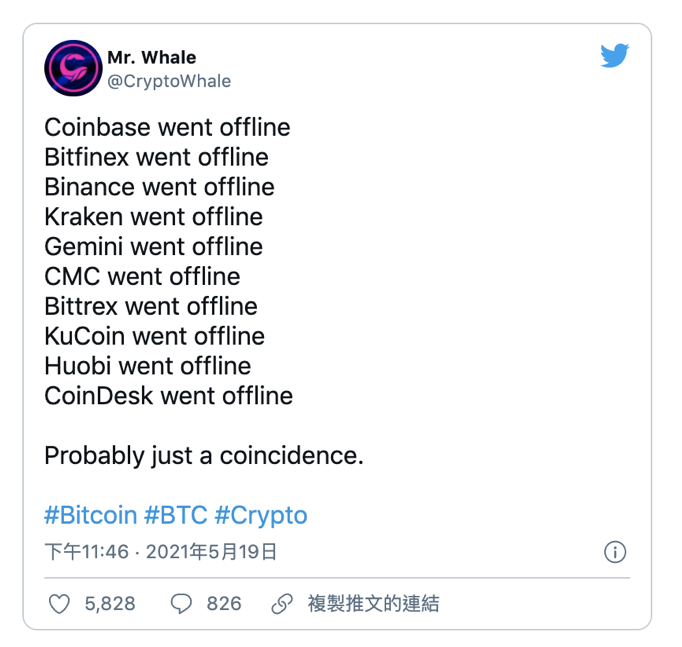Click the 複製推文的連結 copy link text
682x647 pixels.
click(373, 604)
